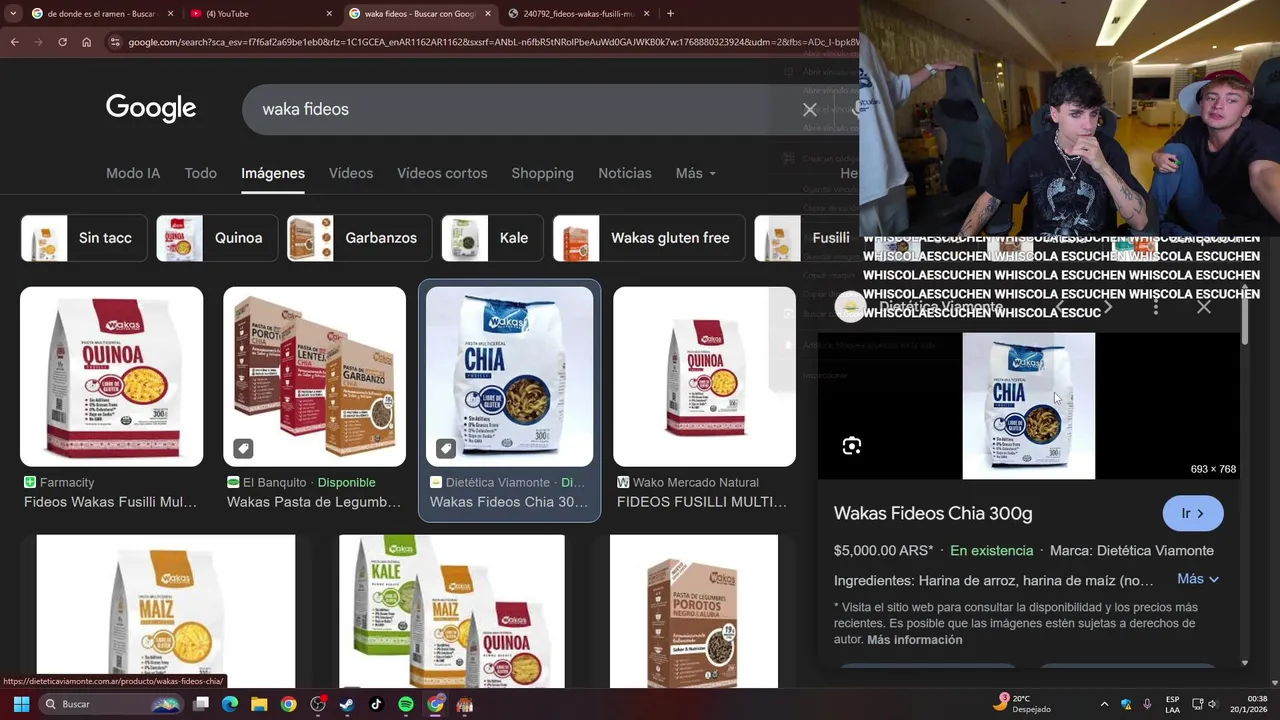This screenshot has width=1280, height=720.
Task: Filter images by the Kale chip
Action: [492, 238]
